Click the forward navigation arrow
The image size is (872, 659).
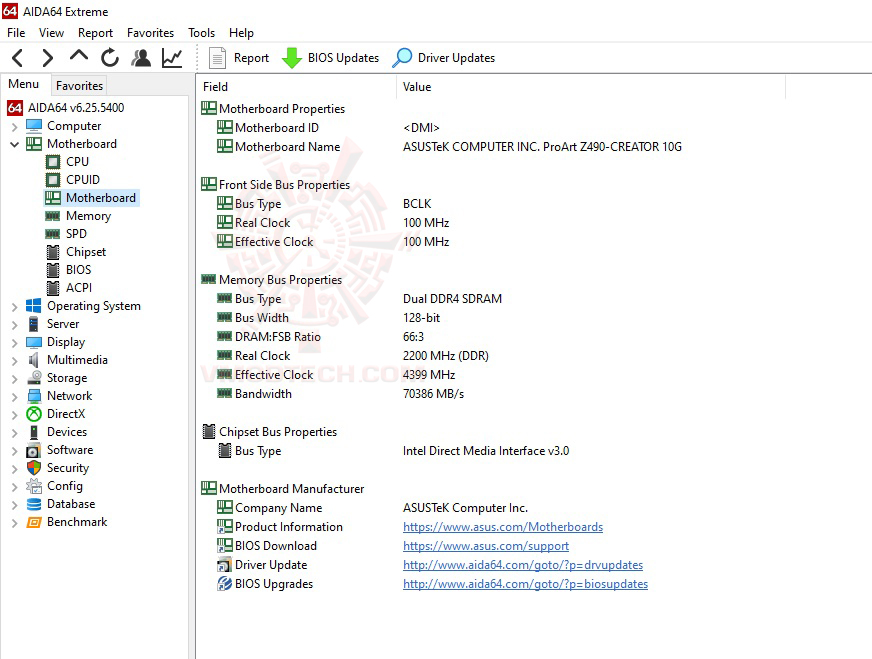pos(46,57)
